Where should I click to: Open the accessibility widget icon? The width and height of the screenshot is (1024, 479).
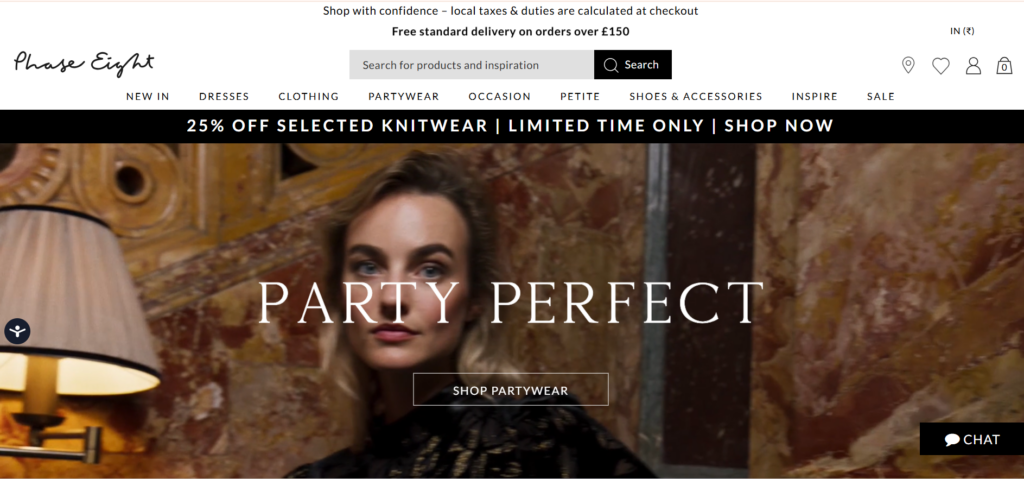pos(17,331)
